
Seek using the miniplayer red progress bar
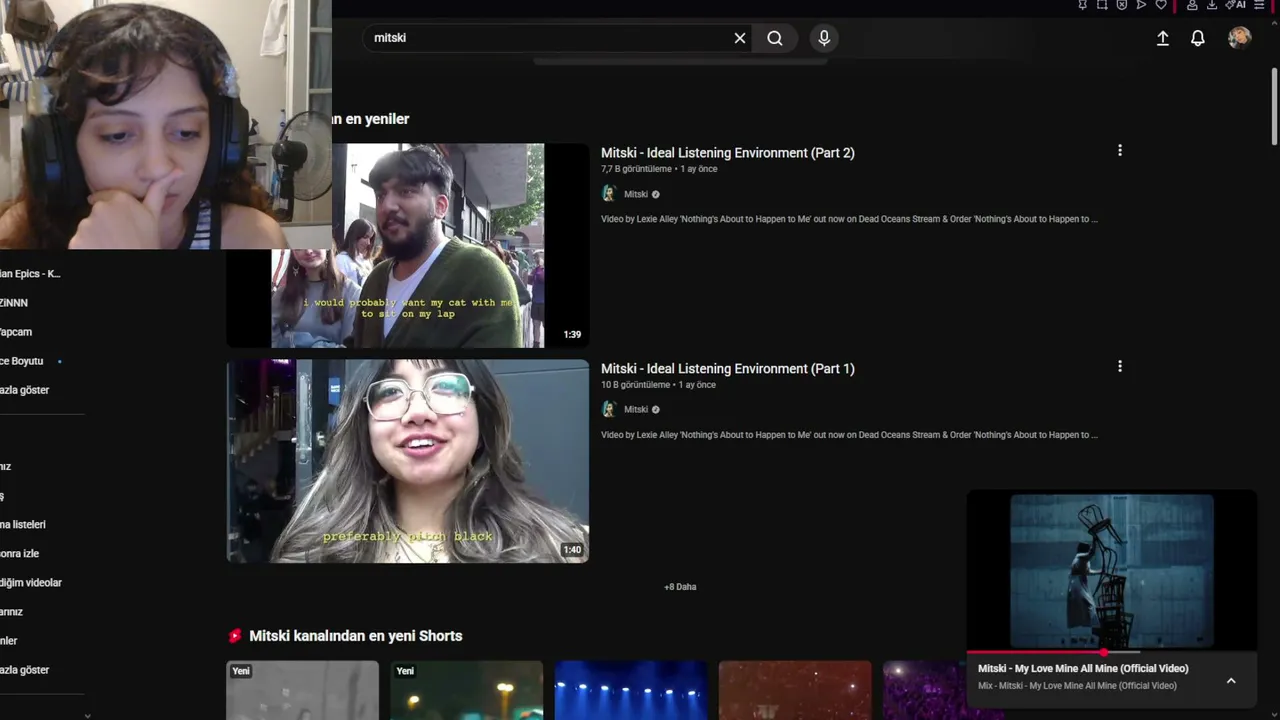pos(1111,652)
